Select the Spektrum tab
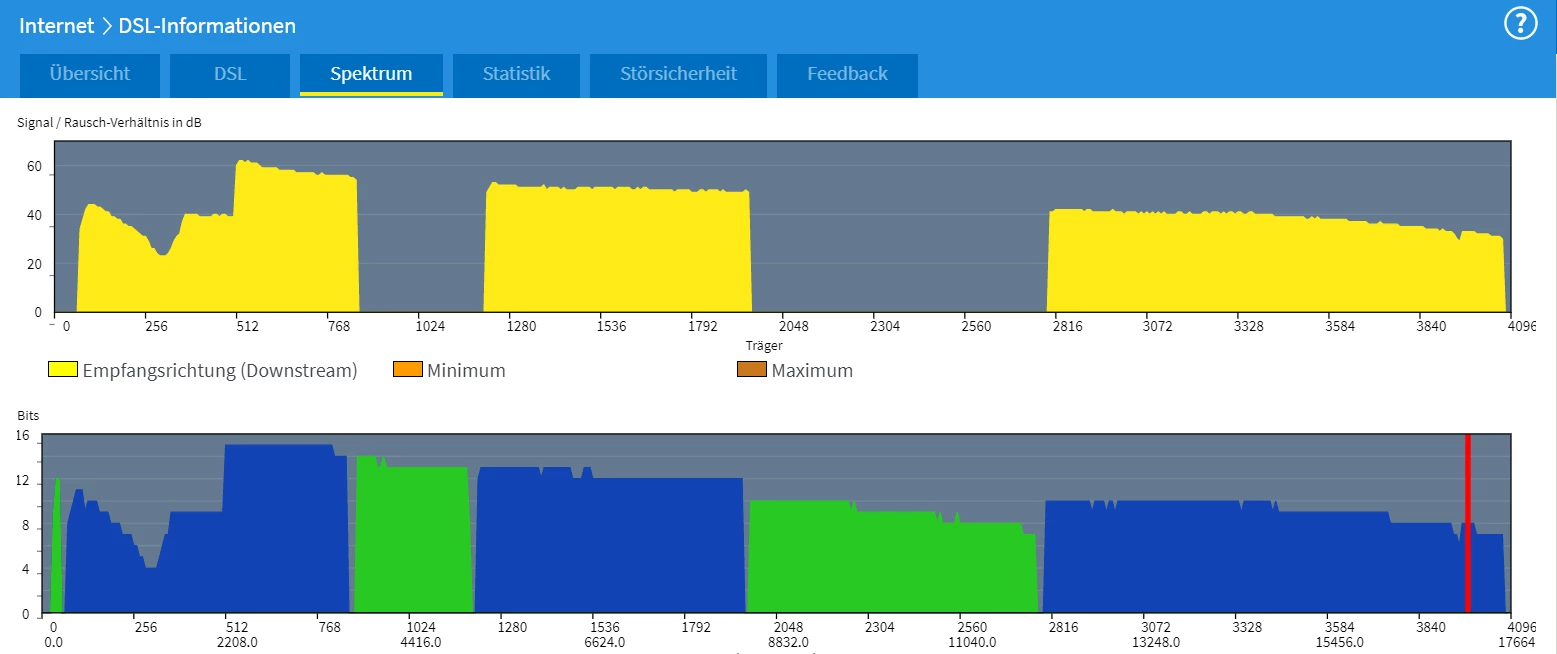 point(371,74)
